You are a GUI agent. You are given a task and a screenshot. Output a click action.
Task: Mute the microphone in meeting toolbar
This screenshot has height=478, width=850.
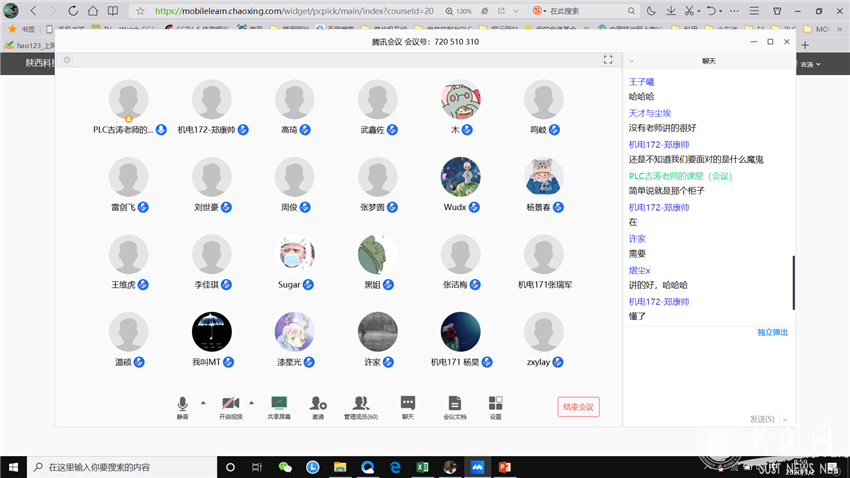[x=182, y=405]
